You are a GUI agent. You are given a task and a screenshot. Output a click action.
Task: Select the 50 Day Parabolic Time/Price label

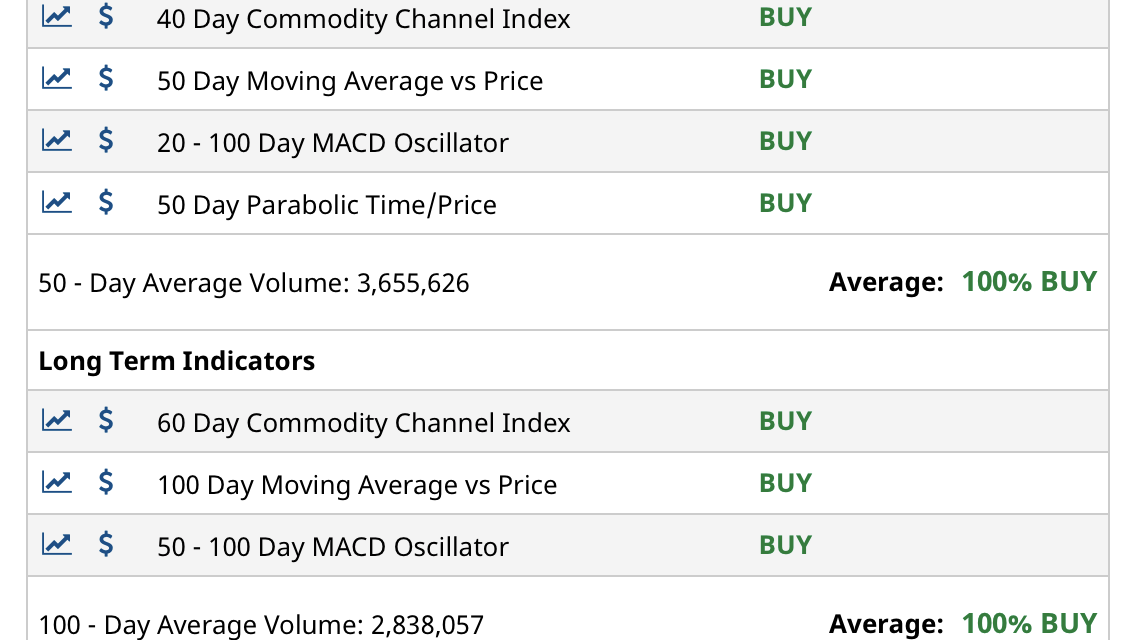[327, 204]
